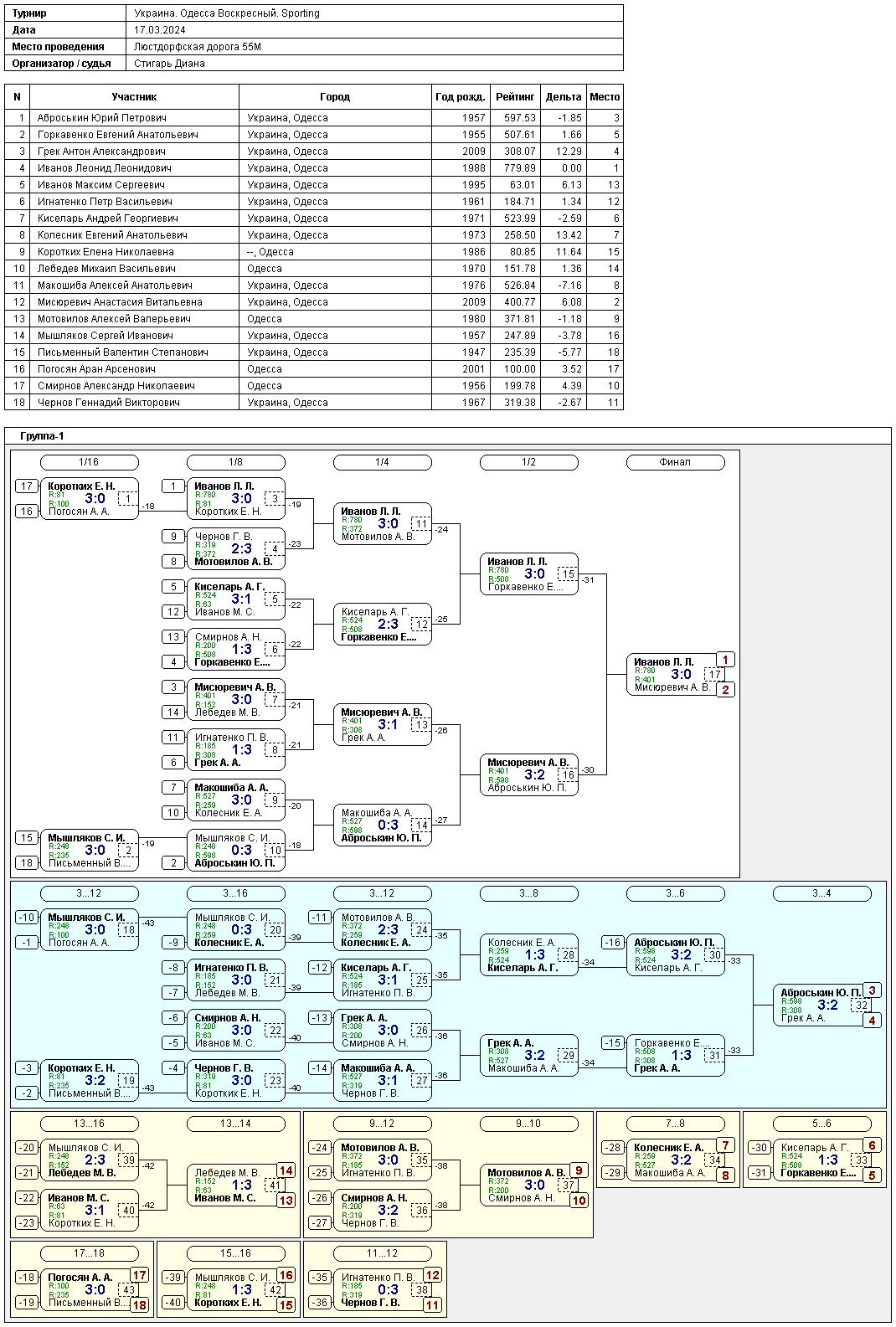Click place badge 9 beside Мотовилов А. В.

[x=579, y=1170]
